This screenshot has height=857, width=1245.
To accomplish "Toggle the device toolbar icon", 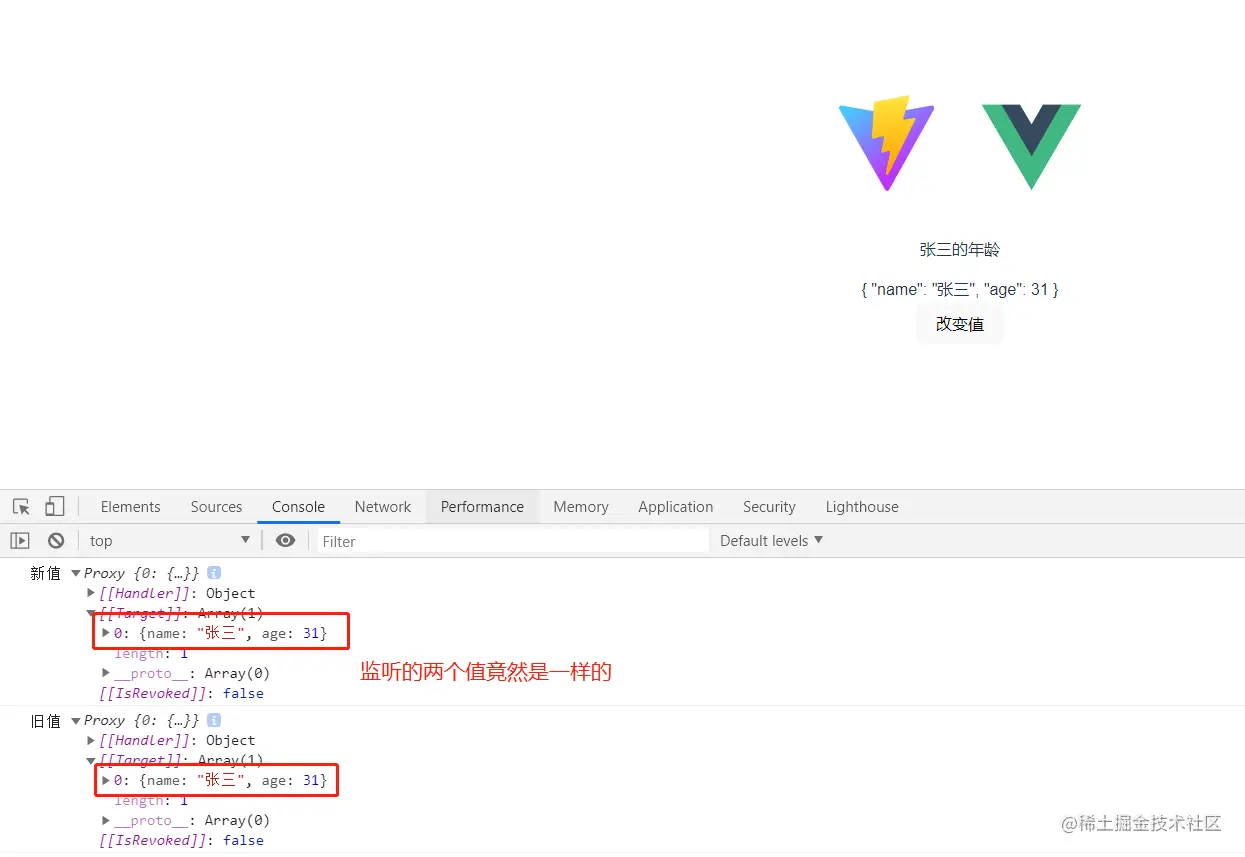I will [x=55, y=507].
